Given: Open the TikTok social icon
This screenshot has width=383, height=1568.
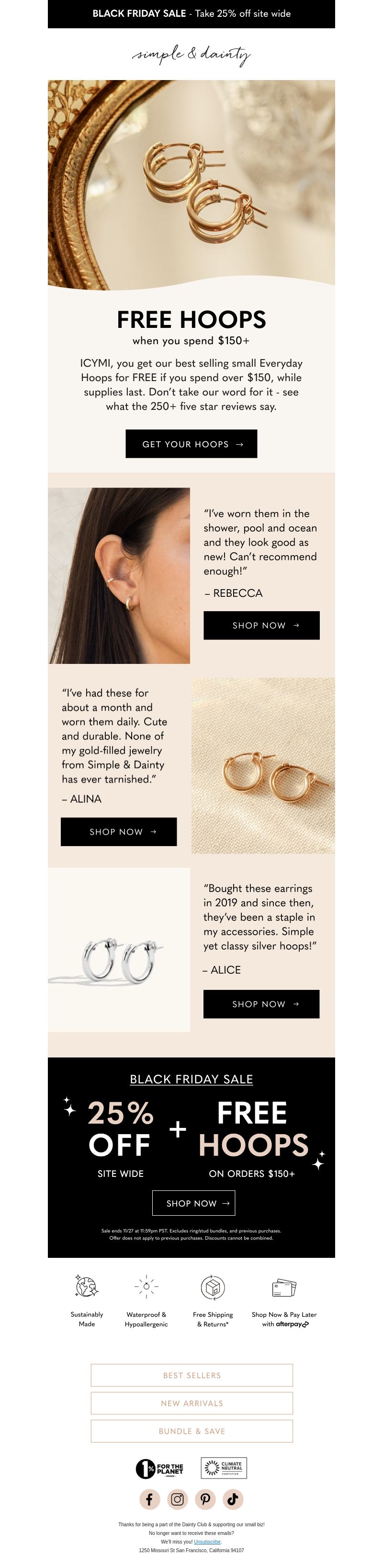Looking at the screenshot, I should point(233,1498).
